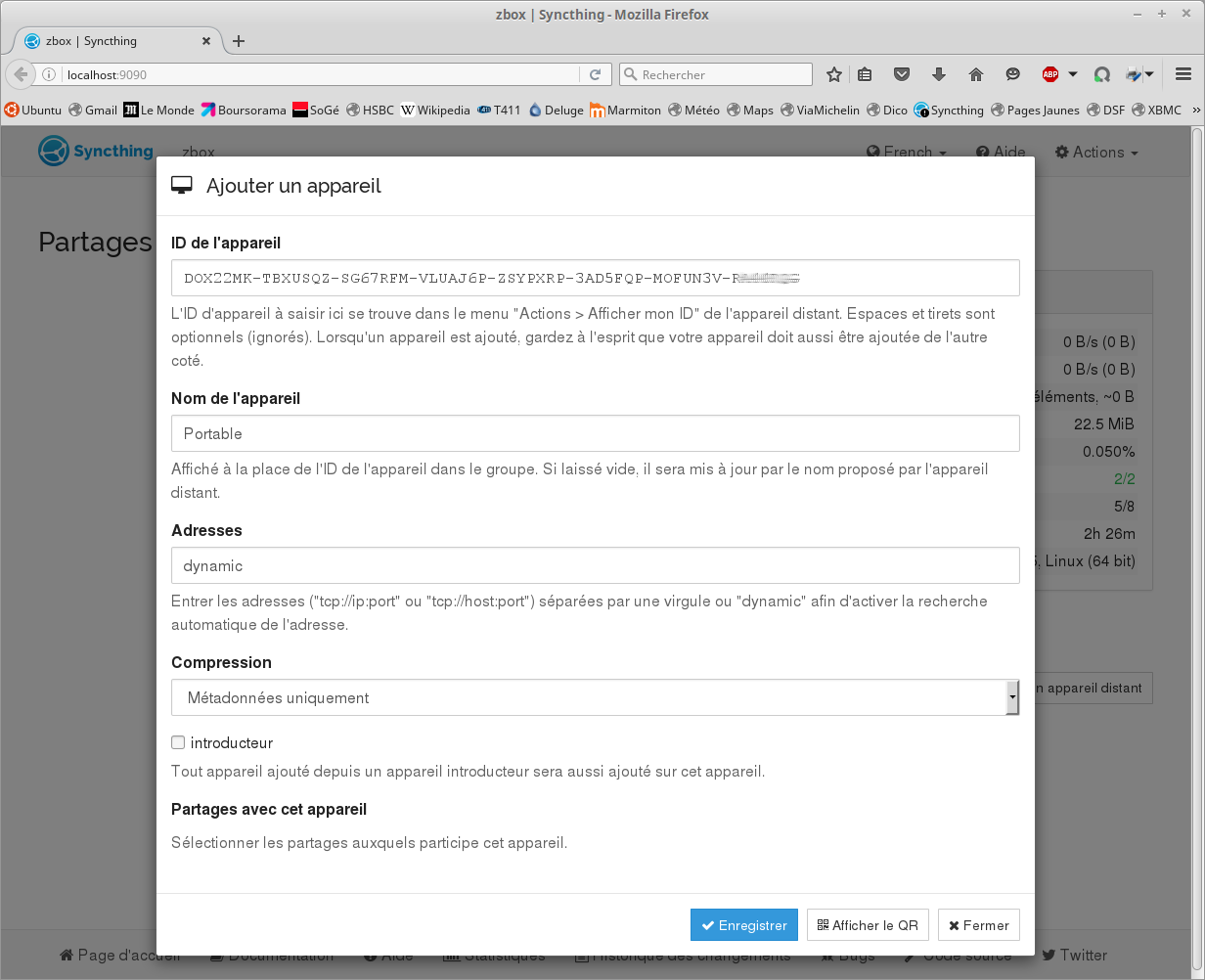Click the green-dot circular extension icon
Image resolution: width=1205 pixels, height=980 pixels.
coord(1102,74)
